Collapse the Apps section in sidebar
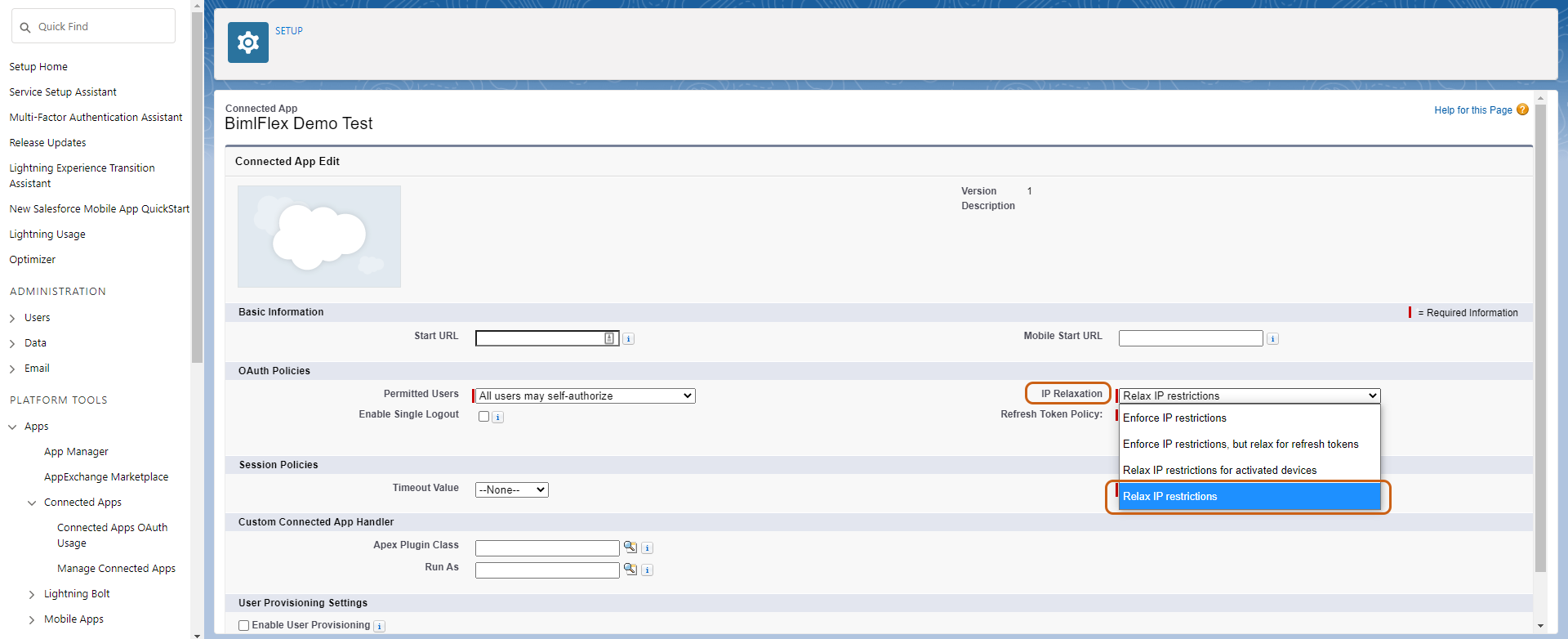The height and width of the screenshot is (639, 1568). click(x=12, y=427)
